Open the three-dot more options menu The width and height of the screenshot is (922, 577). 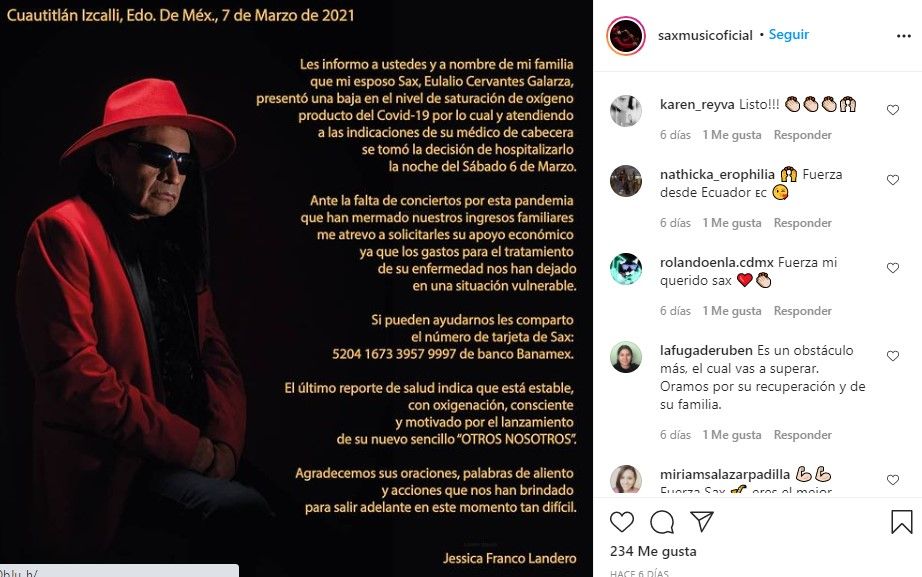point(904,36)
